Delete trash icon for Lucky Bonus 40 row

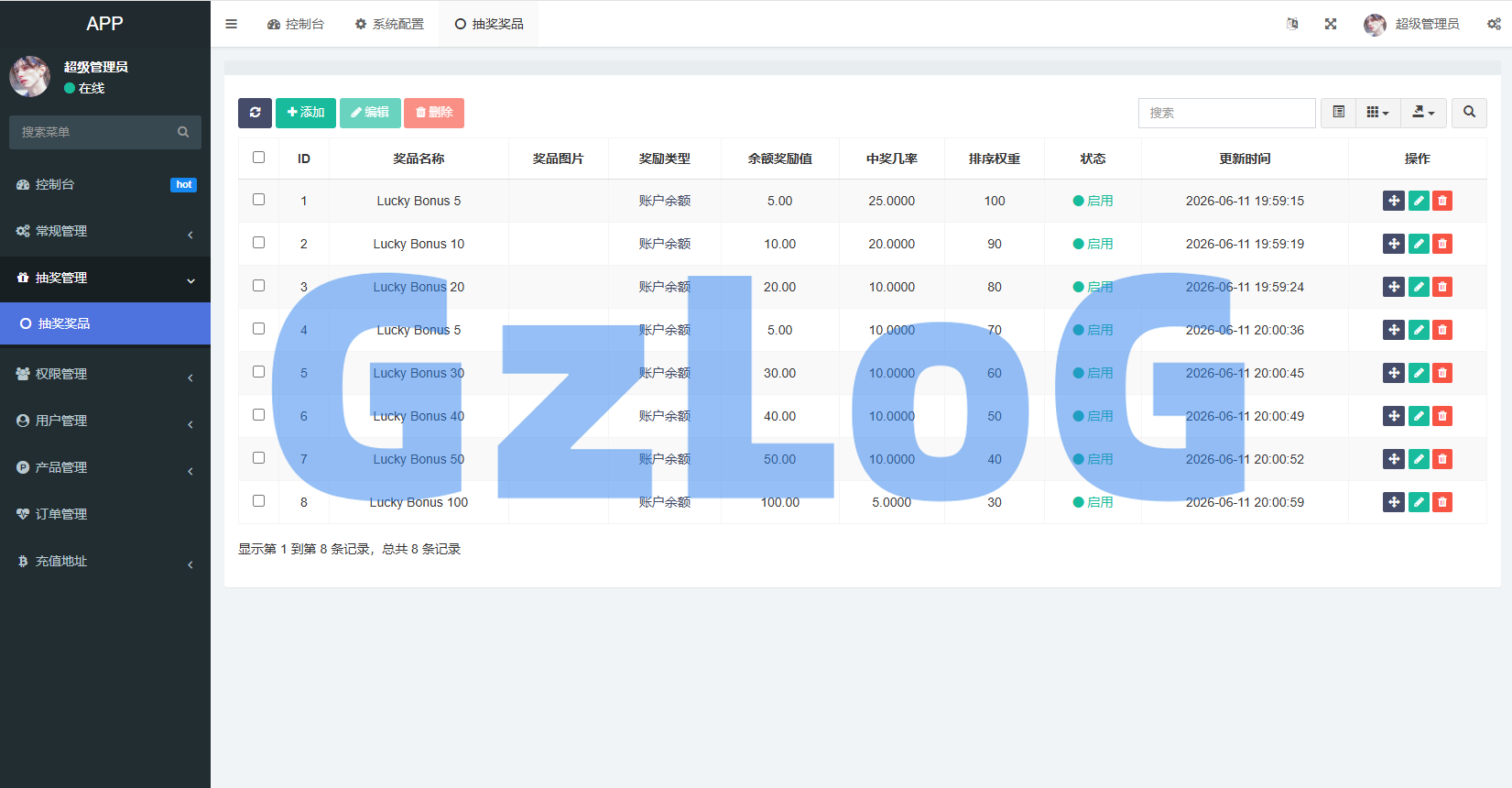(1442, 416)
